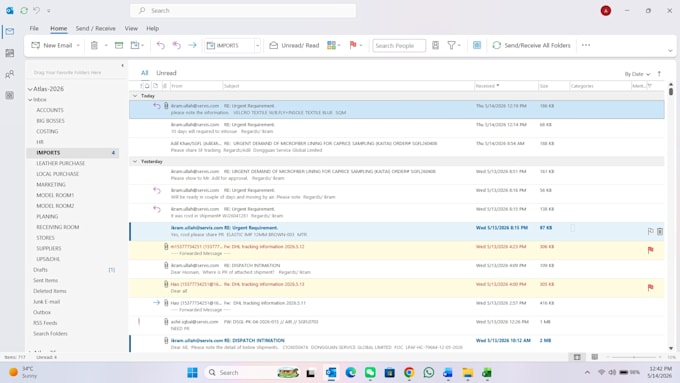Screen dimensions: 680x383
Task: Open the Delete dropdown arrow
Action: (x=105, y=45)
